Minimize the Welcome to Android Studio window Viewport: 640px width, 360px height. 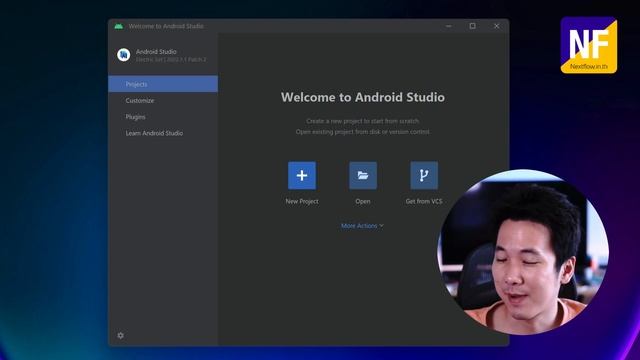pos(449,26)
